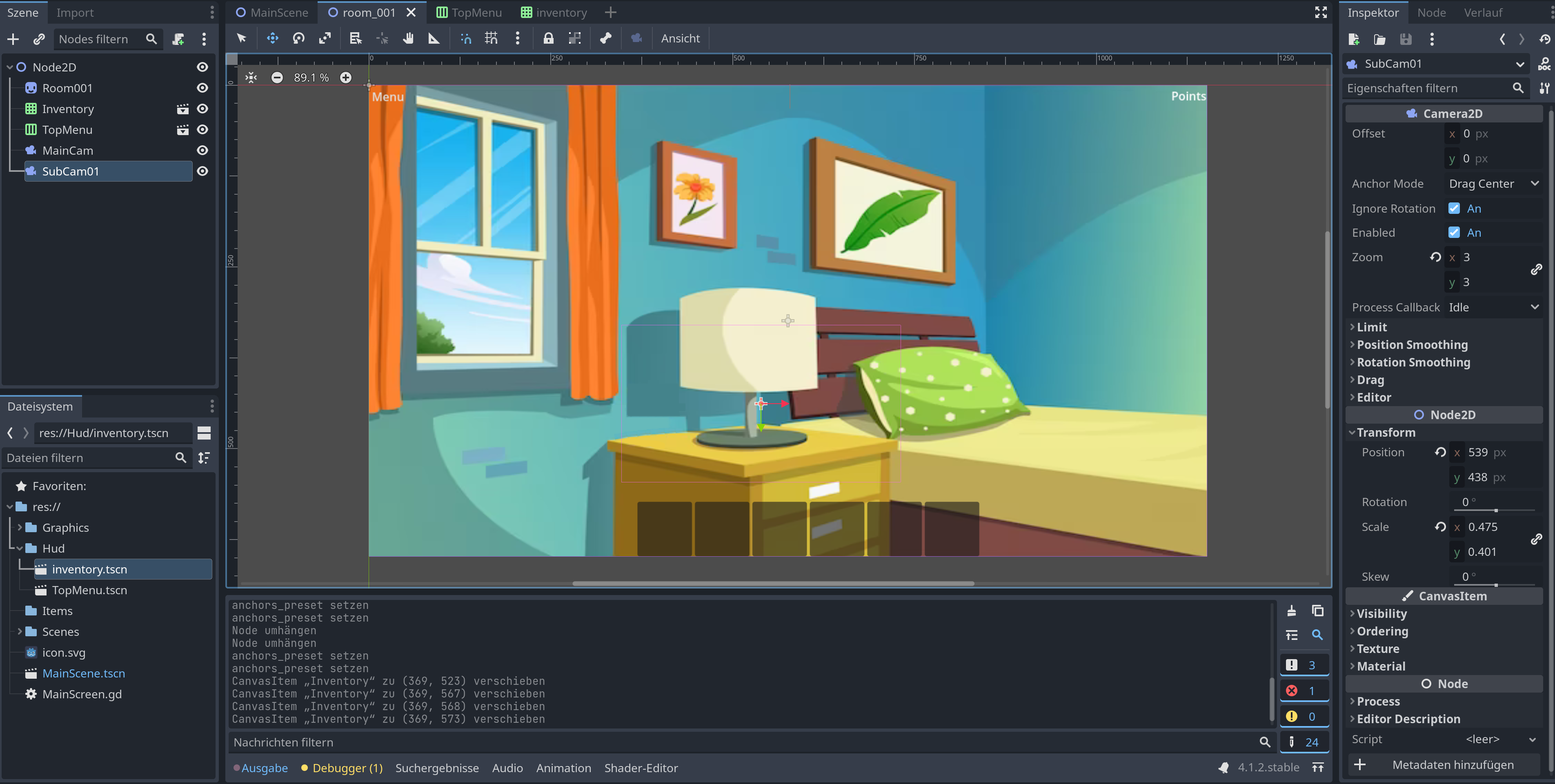Click zoom out minus button

pos(277,77)
